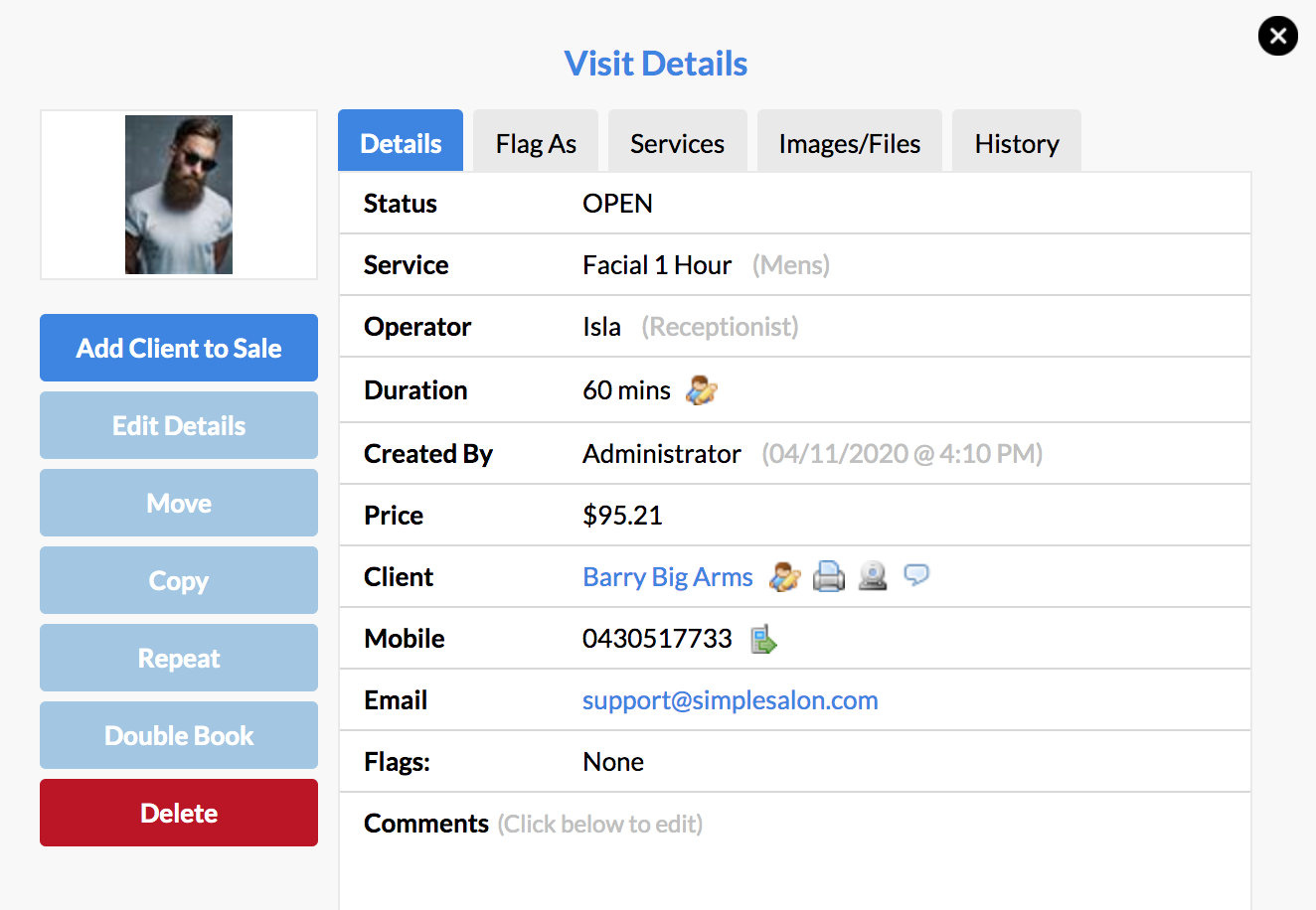
Task: Click the Edit Details button
Action: 179,426
